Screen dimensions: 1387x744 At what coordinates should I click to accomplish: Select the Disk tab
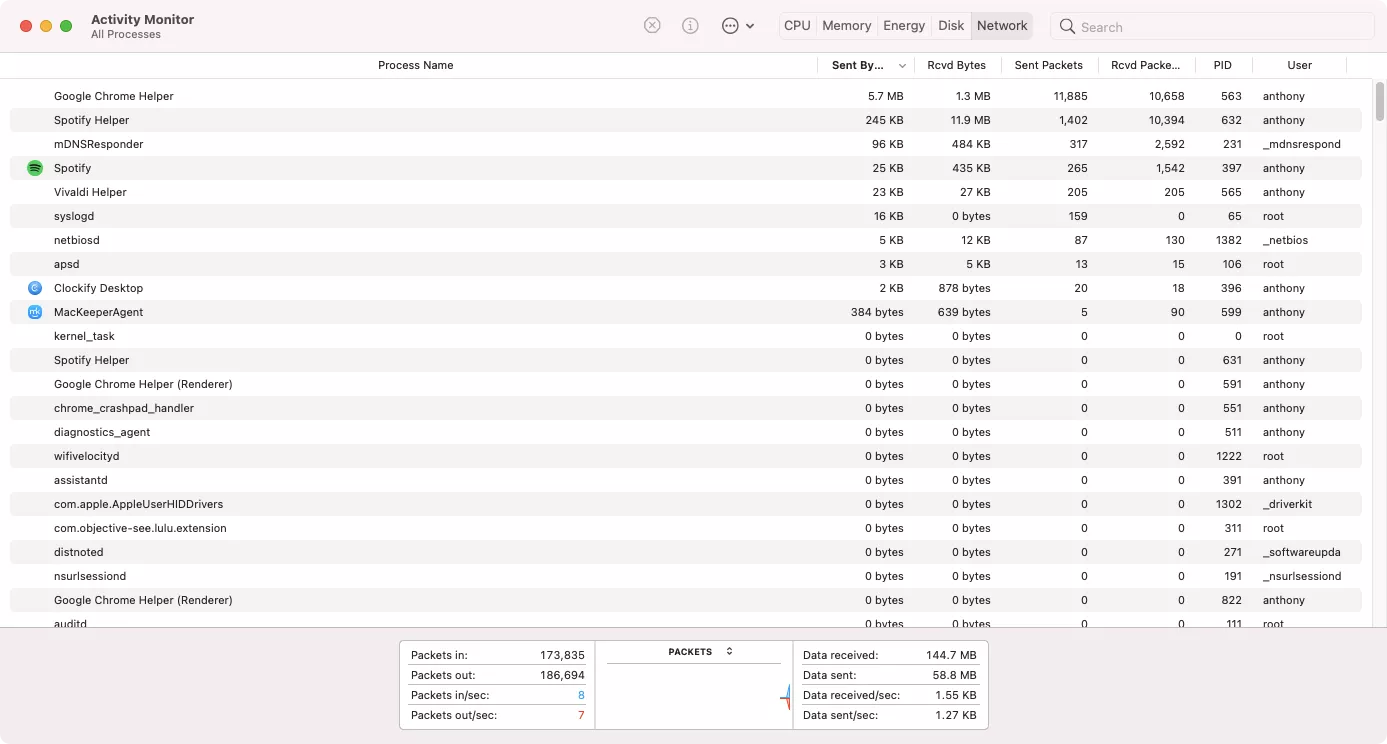coord(951,26)
